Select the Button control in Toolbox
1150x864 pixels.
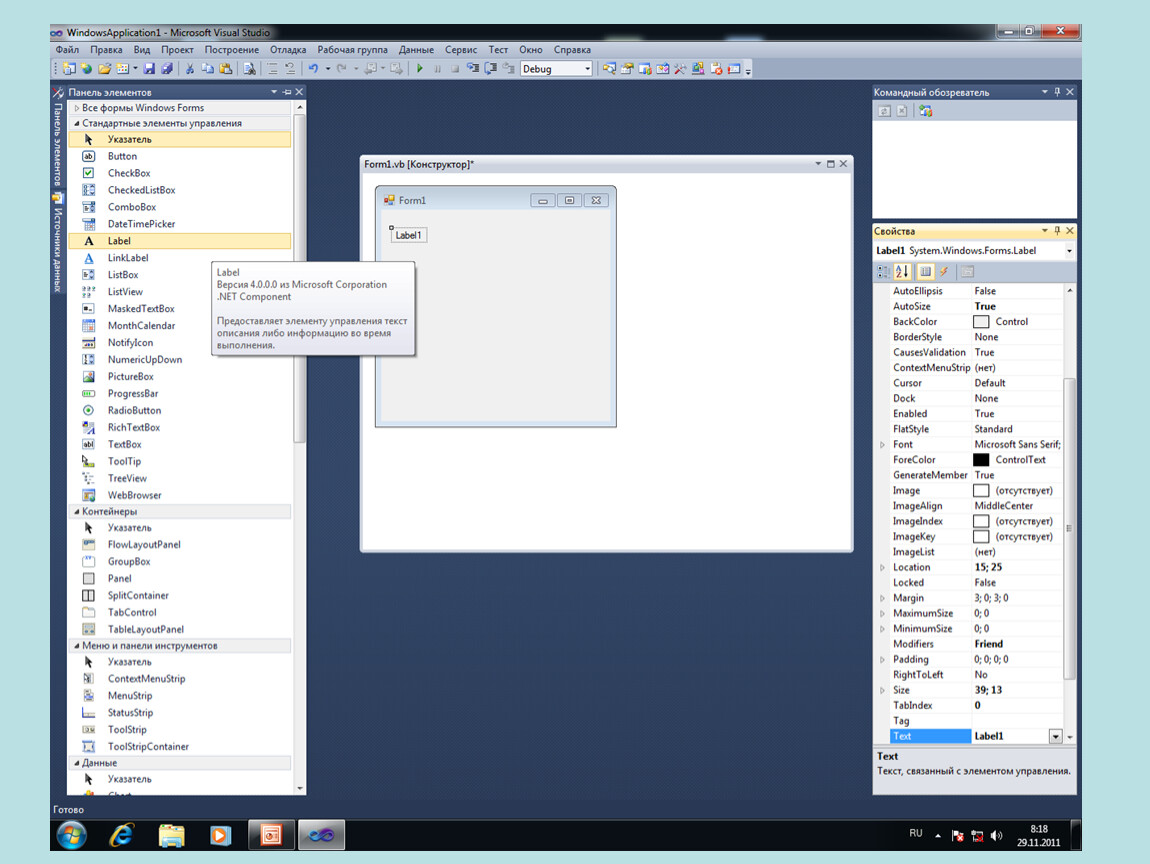click(x=180, y=156)
